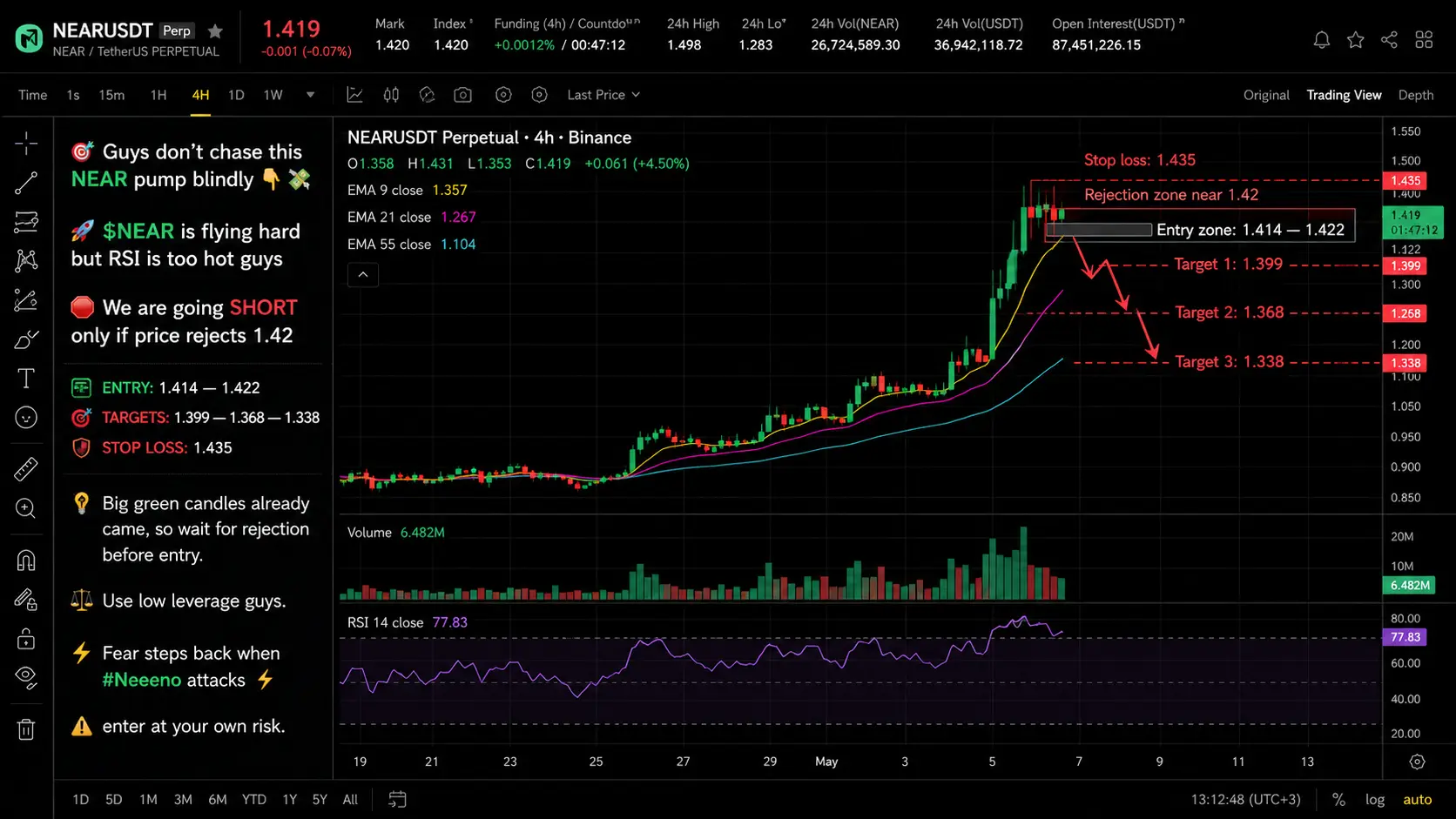Favorite NEARUSDT with the star
The image size is (1456, 819).
[215, 31]
